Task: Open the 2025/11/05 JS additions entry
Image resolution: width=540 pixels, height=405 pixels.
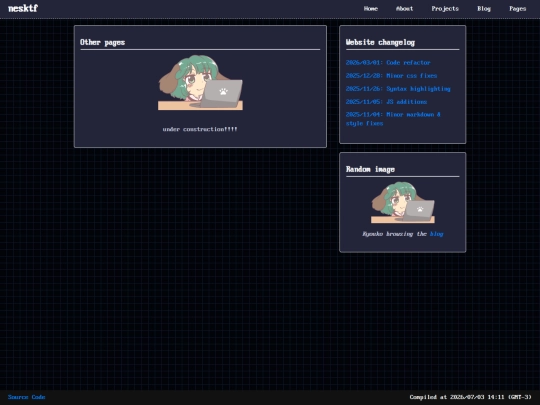Action: [x=386, y=102]
